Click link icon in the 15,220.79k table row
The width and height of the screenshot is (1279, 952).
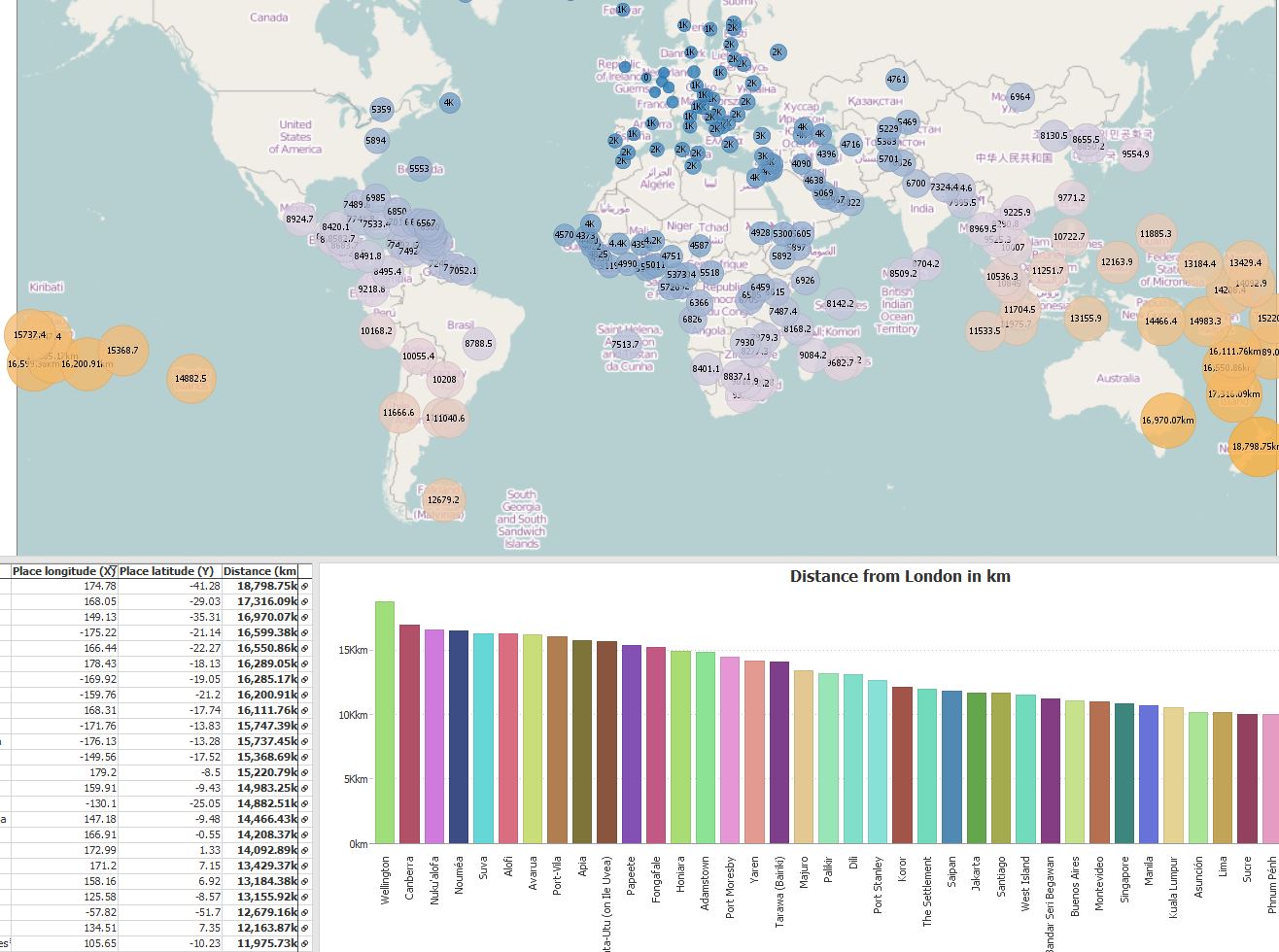(x=304, y=773)
